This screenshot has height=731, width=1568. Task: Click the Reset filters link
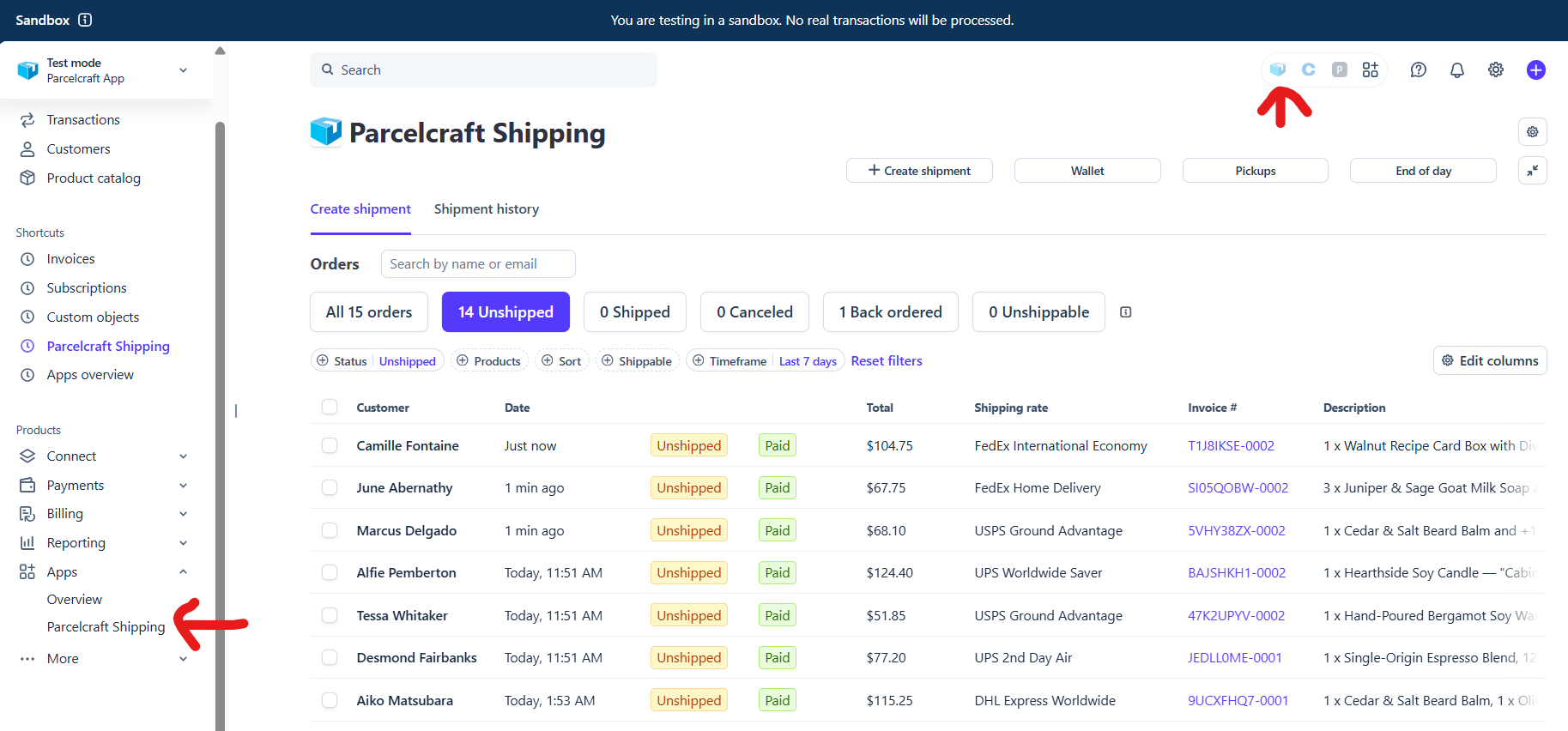point(887,361)
